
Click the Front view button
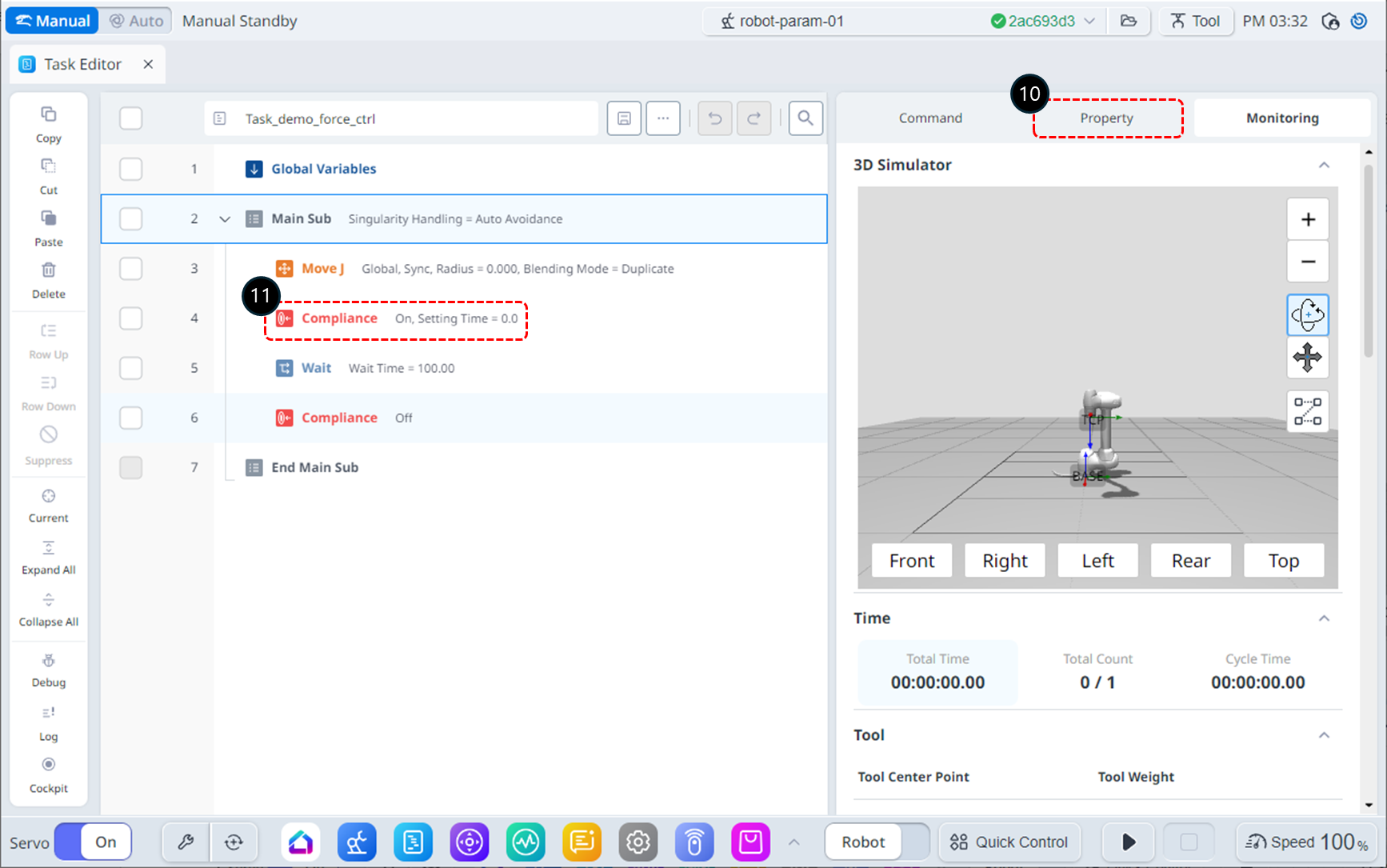(911, 561)
